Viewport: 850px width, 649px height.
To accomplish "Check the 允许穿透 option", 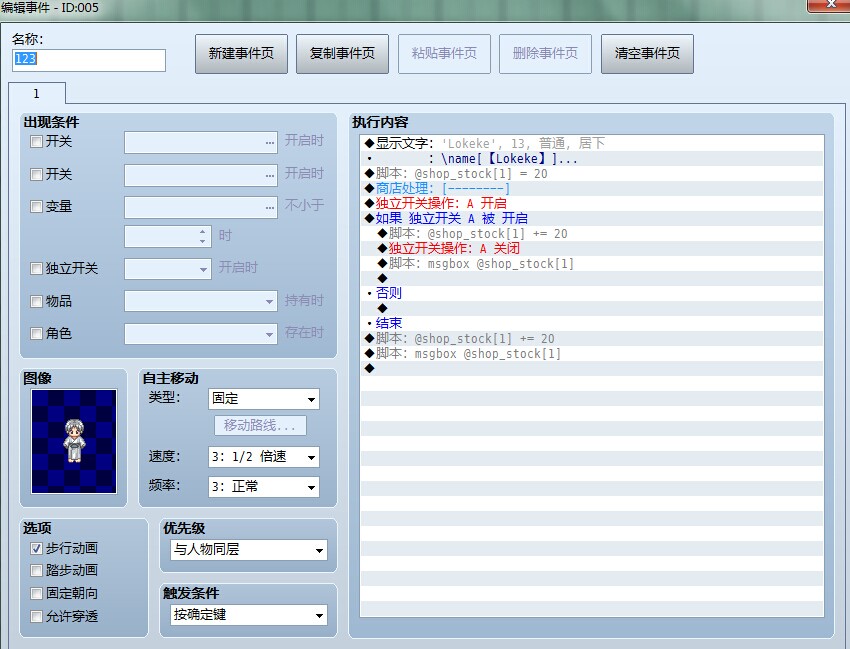I will (x=36, y=616).
